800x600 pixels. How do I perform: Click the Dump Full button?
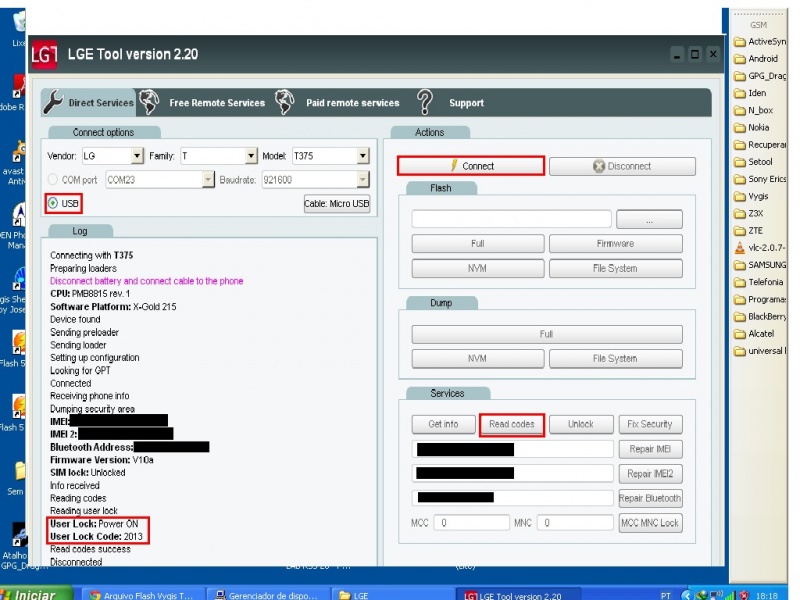pyautogui.click(x=547, y=334)
